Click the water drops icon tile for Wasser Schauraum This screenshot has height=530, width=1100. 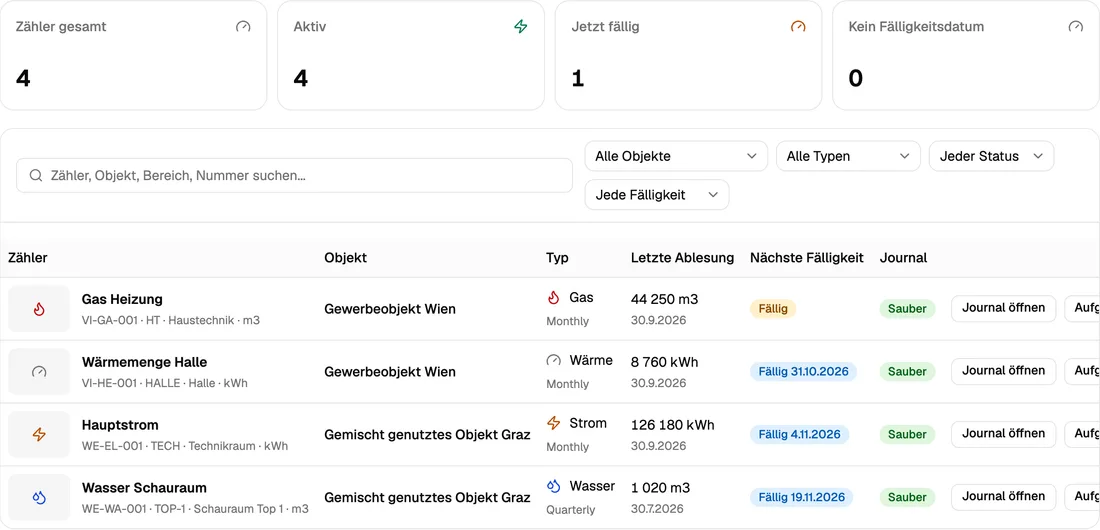(39, 498)
